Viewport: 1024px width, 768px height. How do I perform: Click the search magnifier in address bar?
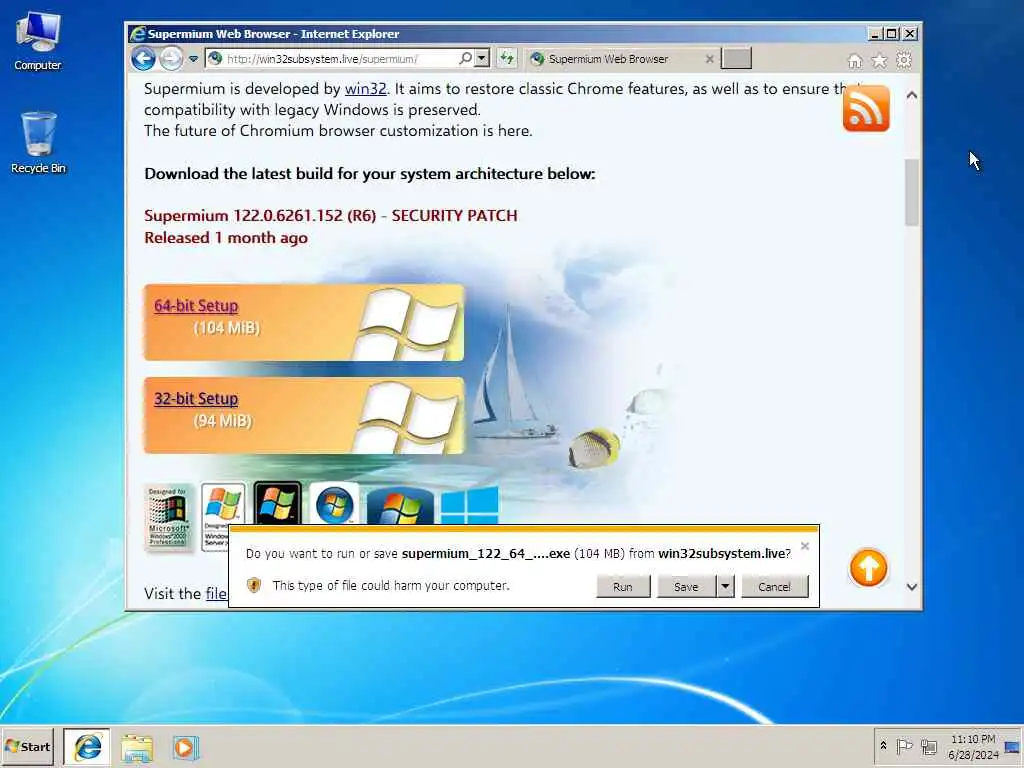click(x=466, y=58)
